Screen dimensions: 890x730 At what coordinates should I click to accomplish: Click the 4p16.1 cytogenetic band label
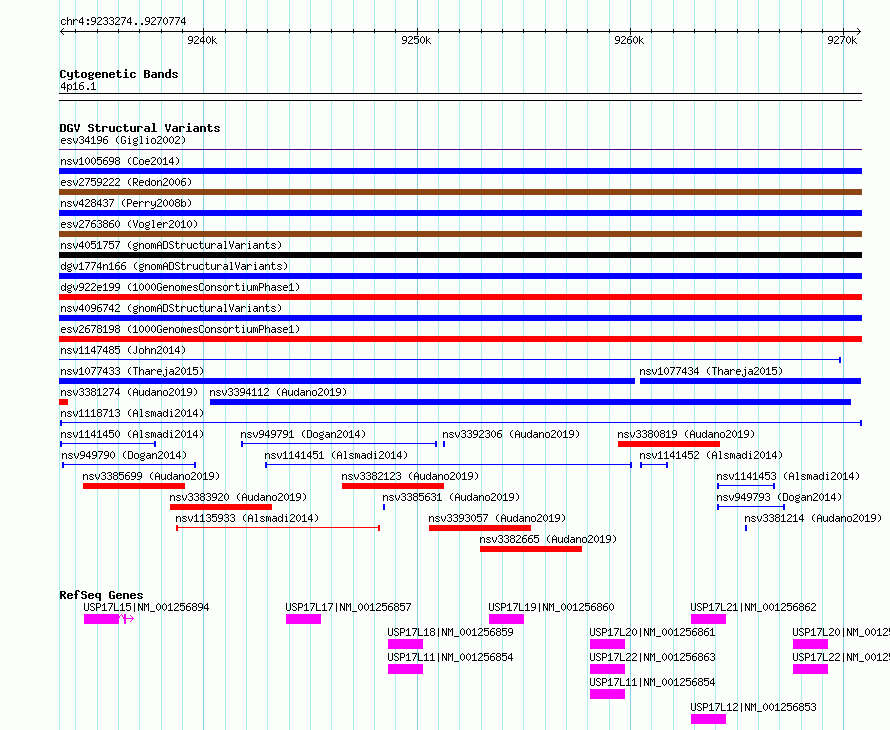[x=78, y=86]
